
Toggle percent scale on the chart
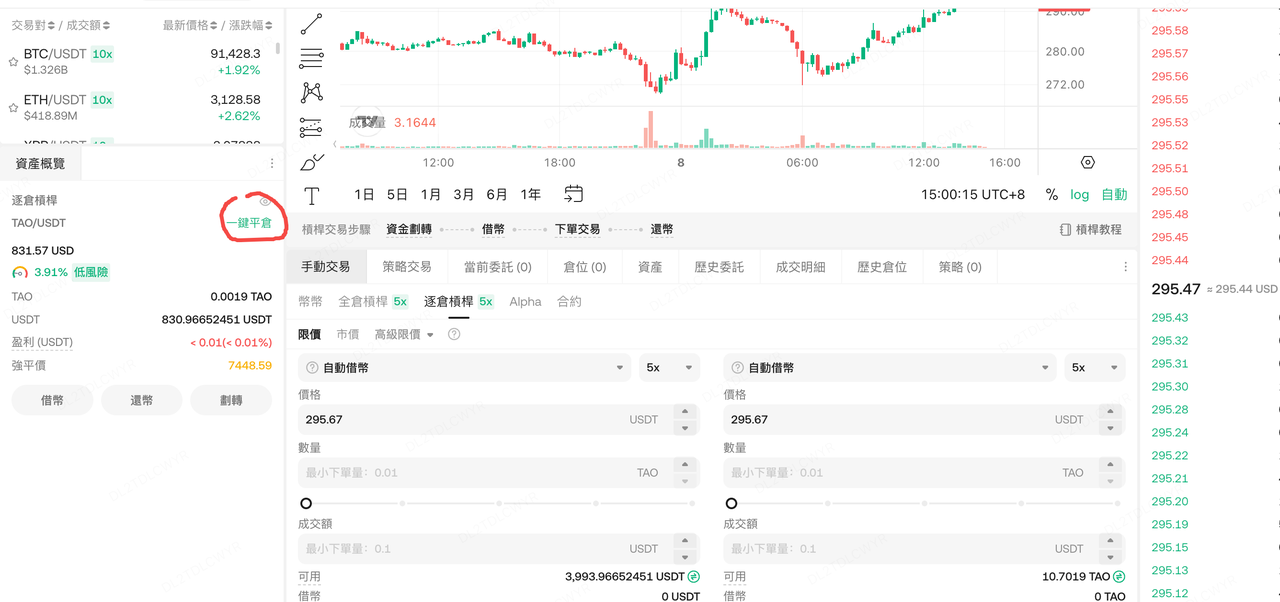pyautogui.click(x=1051, y=195)
